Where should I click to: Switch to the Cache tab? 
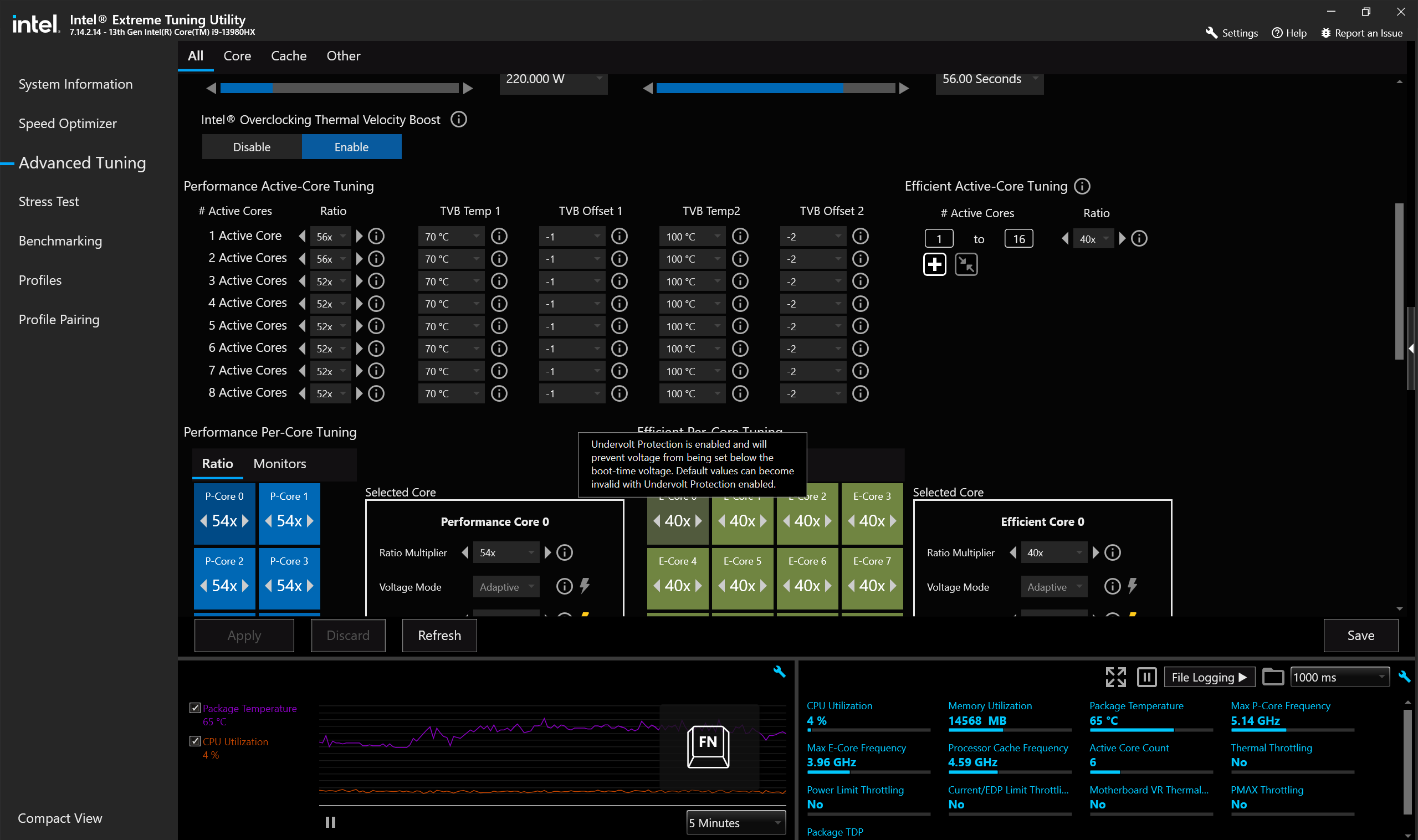pyautogui.click(x=289, y=56)
